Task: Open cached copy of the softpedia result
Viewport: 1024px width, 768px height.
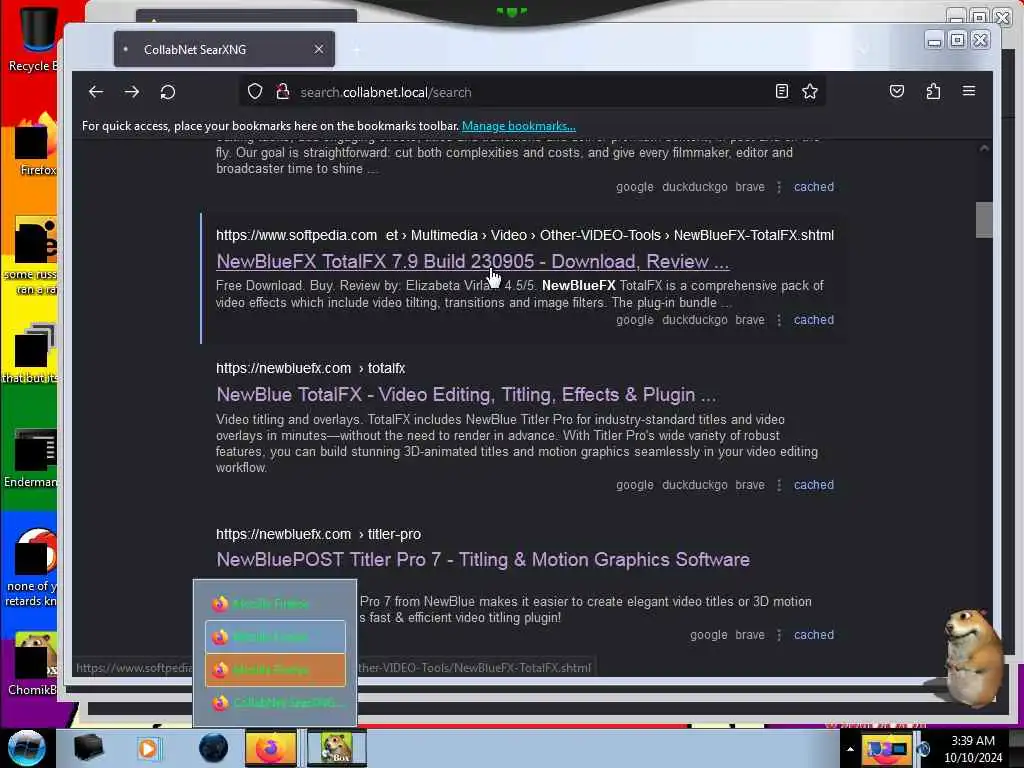Action: click(813, 320)
